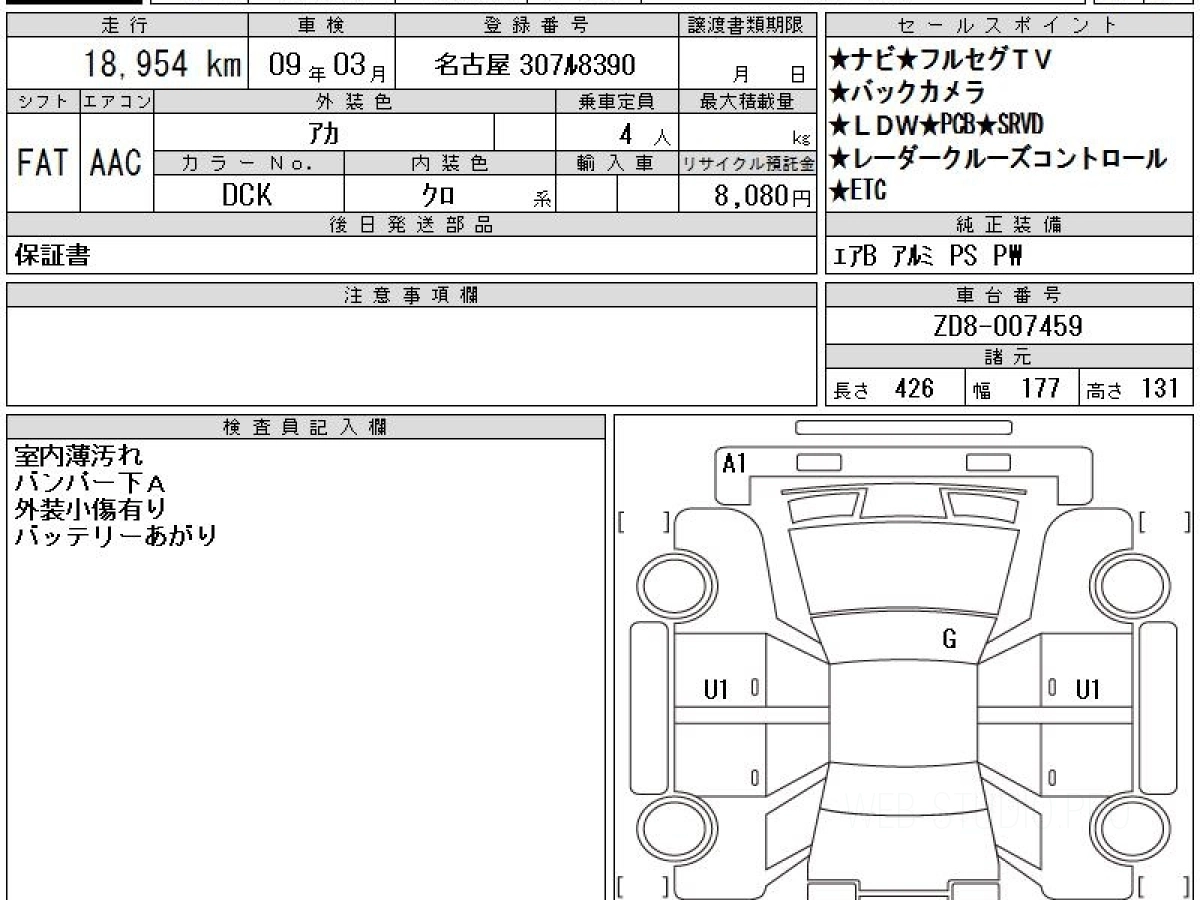1200x900 pixels.
Task: Click the G mark on windshield
Action: click(949, 640)
